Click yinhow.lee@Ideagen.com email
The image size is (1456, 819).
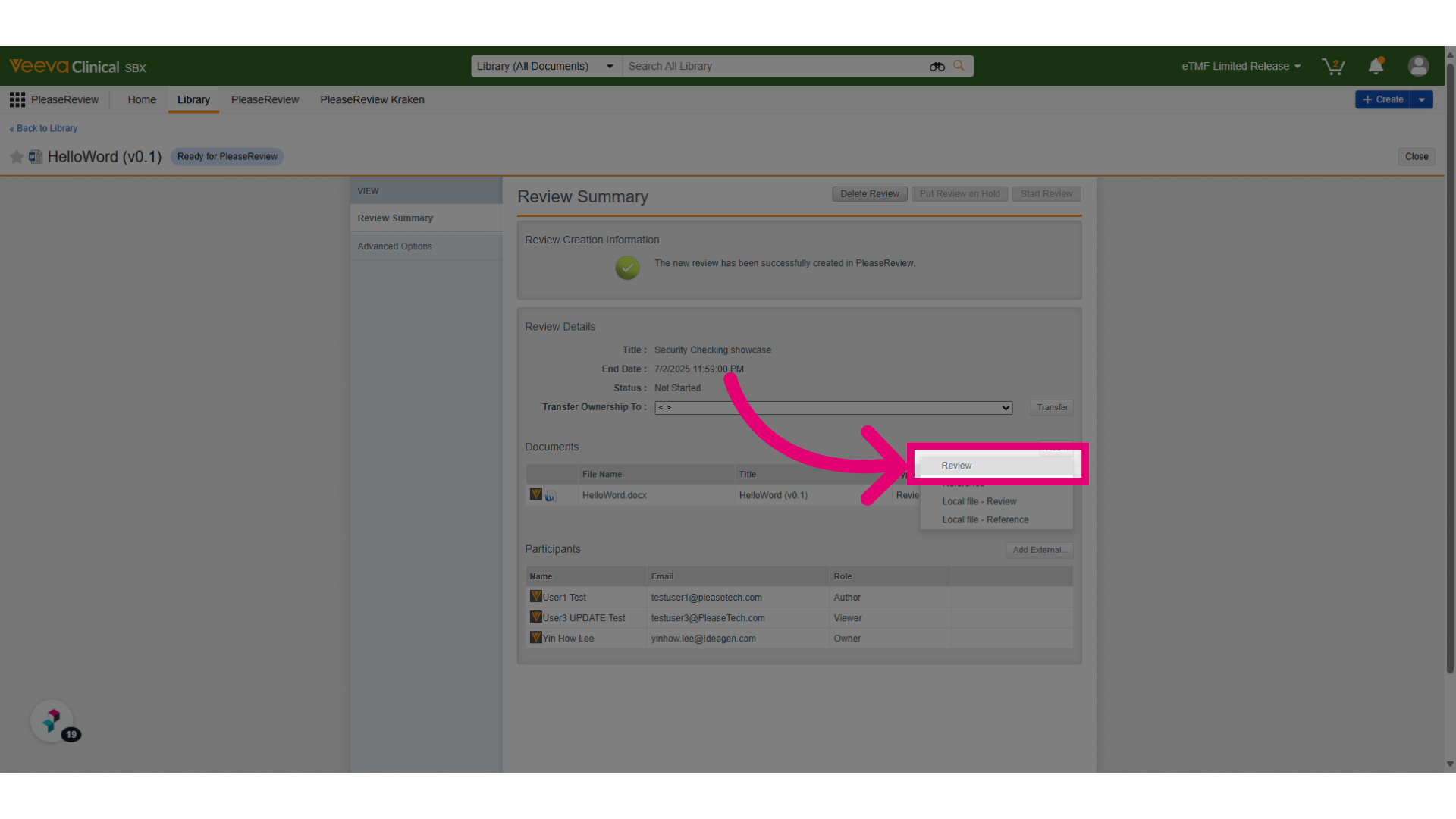pos(704,639)
